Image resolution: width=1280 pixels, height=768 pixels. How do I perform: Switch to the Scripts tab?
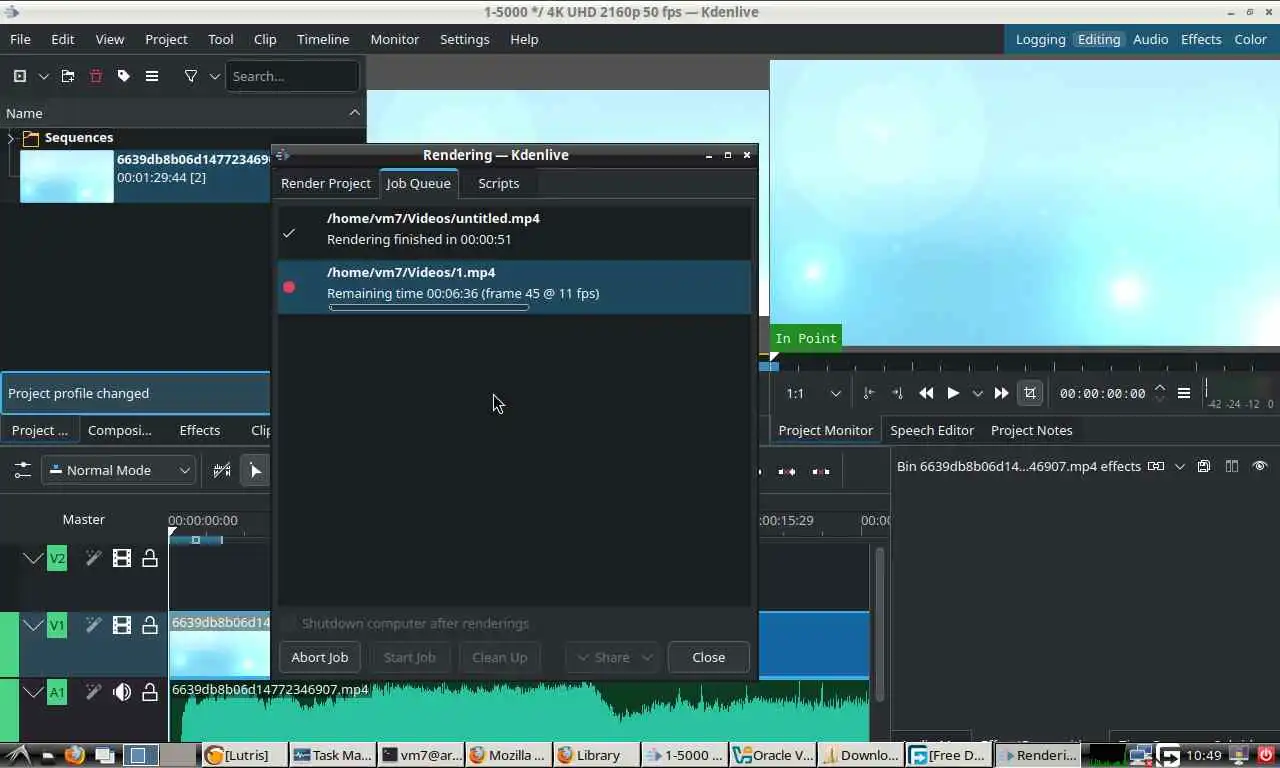pyautogui.click(x=498, y=183)
